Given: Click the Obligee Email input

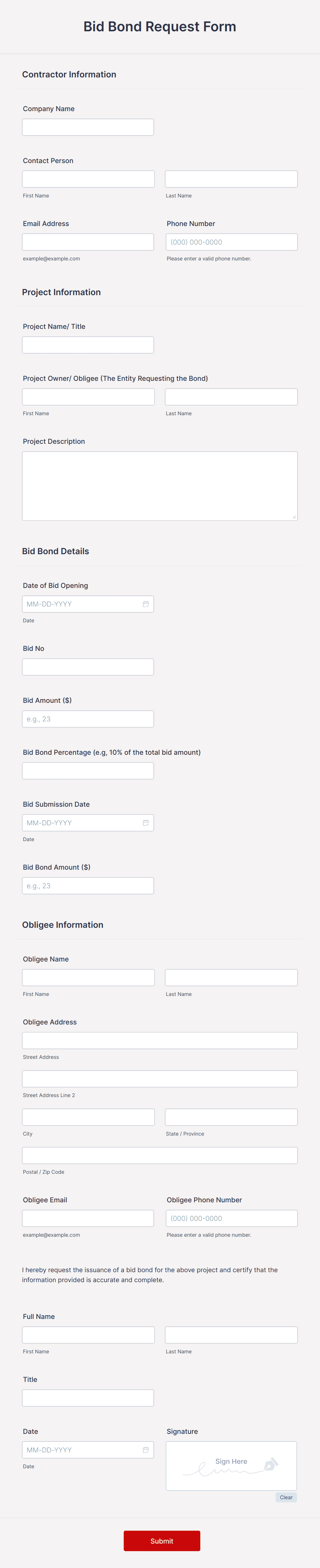Looking at the screenshot, I should click(88, 1218).
